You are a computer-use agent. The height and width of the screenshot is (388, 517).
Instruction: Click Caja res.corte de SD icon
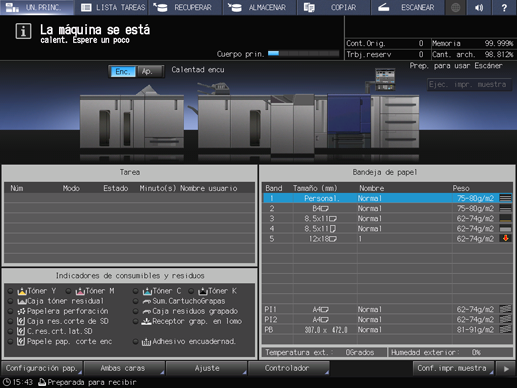tap(21, 321)
